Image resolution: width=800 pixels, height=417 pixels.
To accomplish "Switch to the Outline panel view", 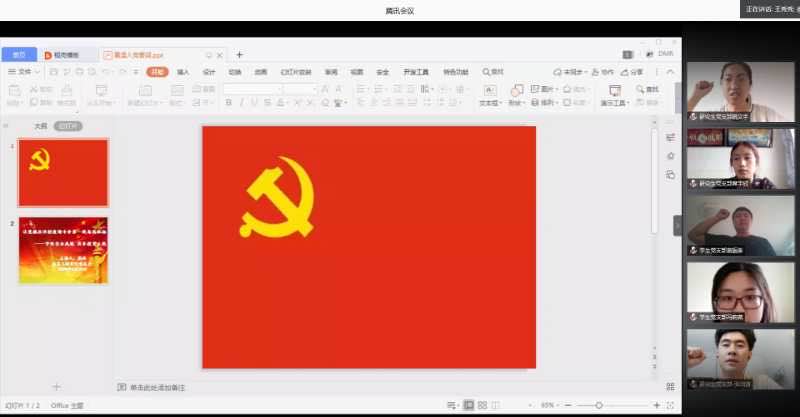I will 40,126.
